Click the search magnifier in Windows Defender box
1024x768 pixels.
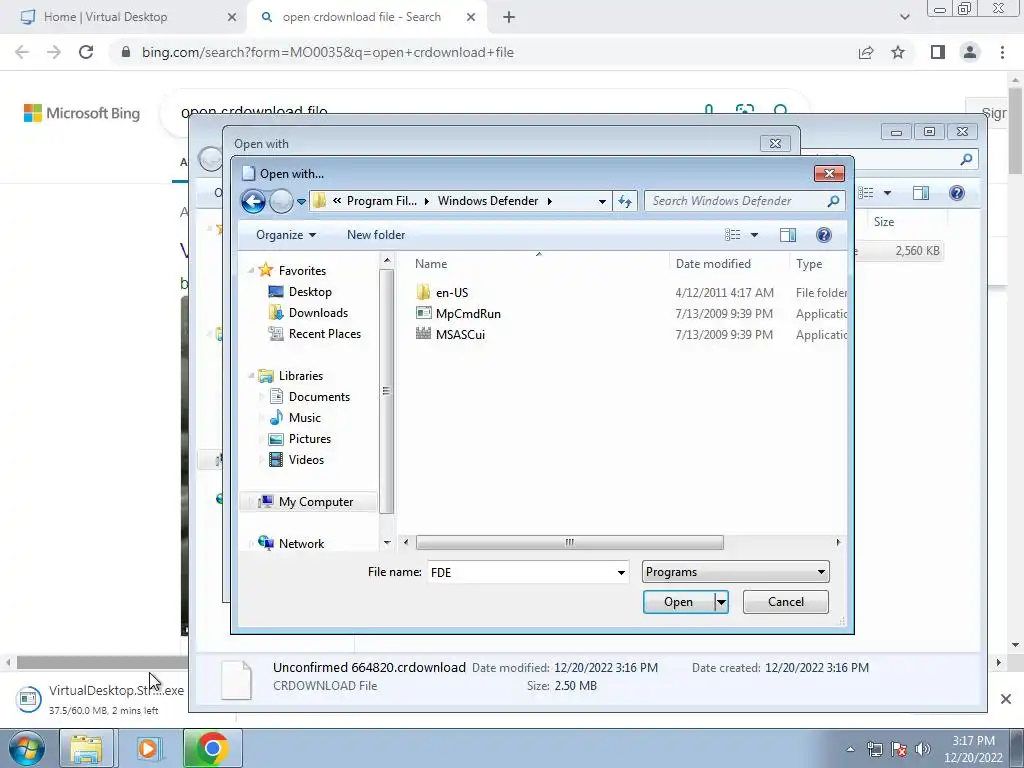[x=833, y=201]
